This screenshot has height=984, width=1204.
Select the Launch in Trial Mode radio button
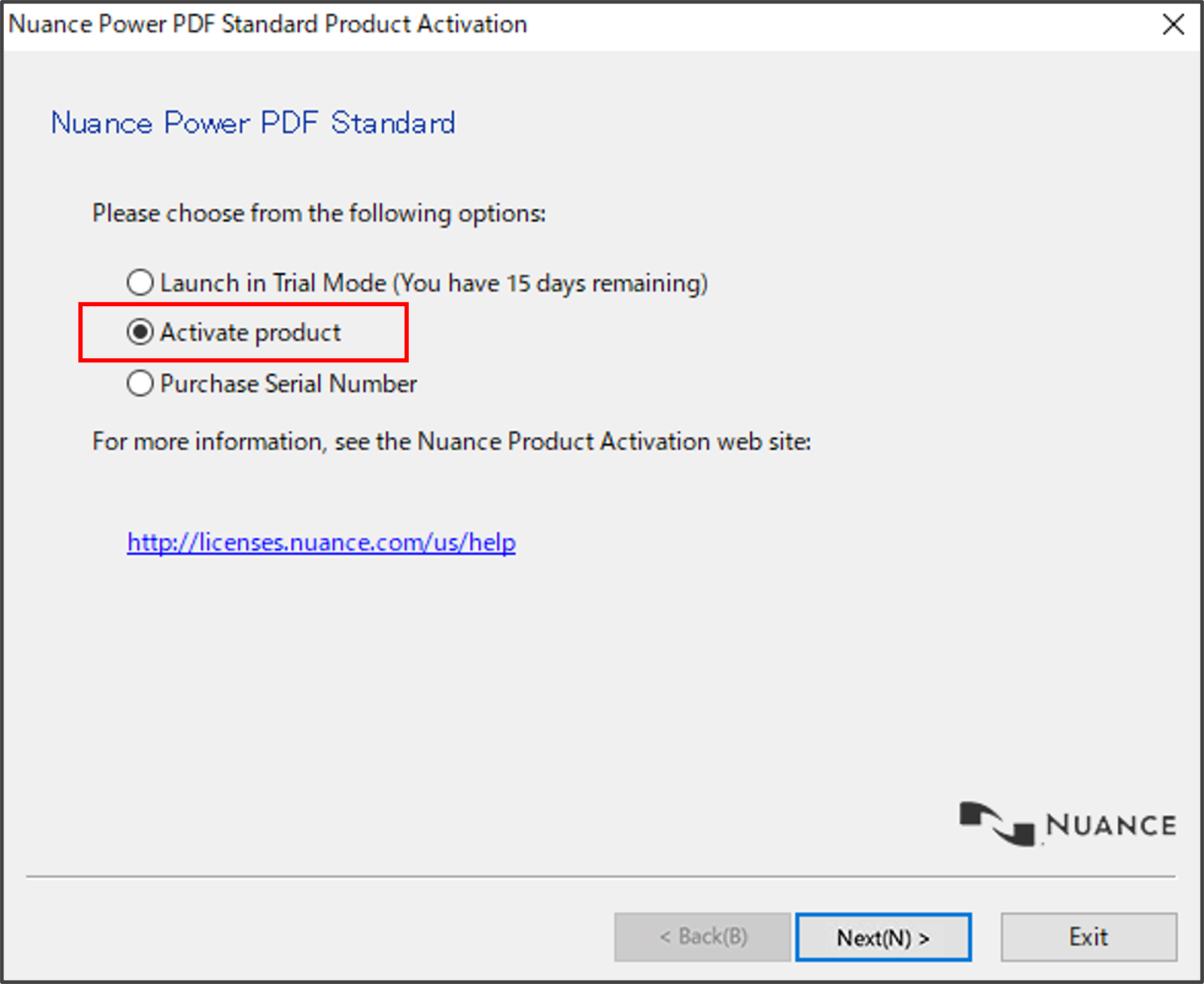[x=140, y=282]
